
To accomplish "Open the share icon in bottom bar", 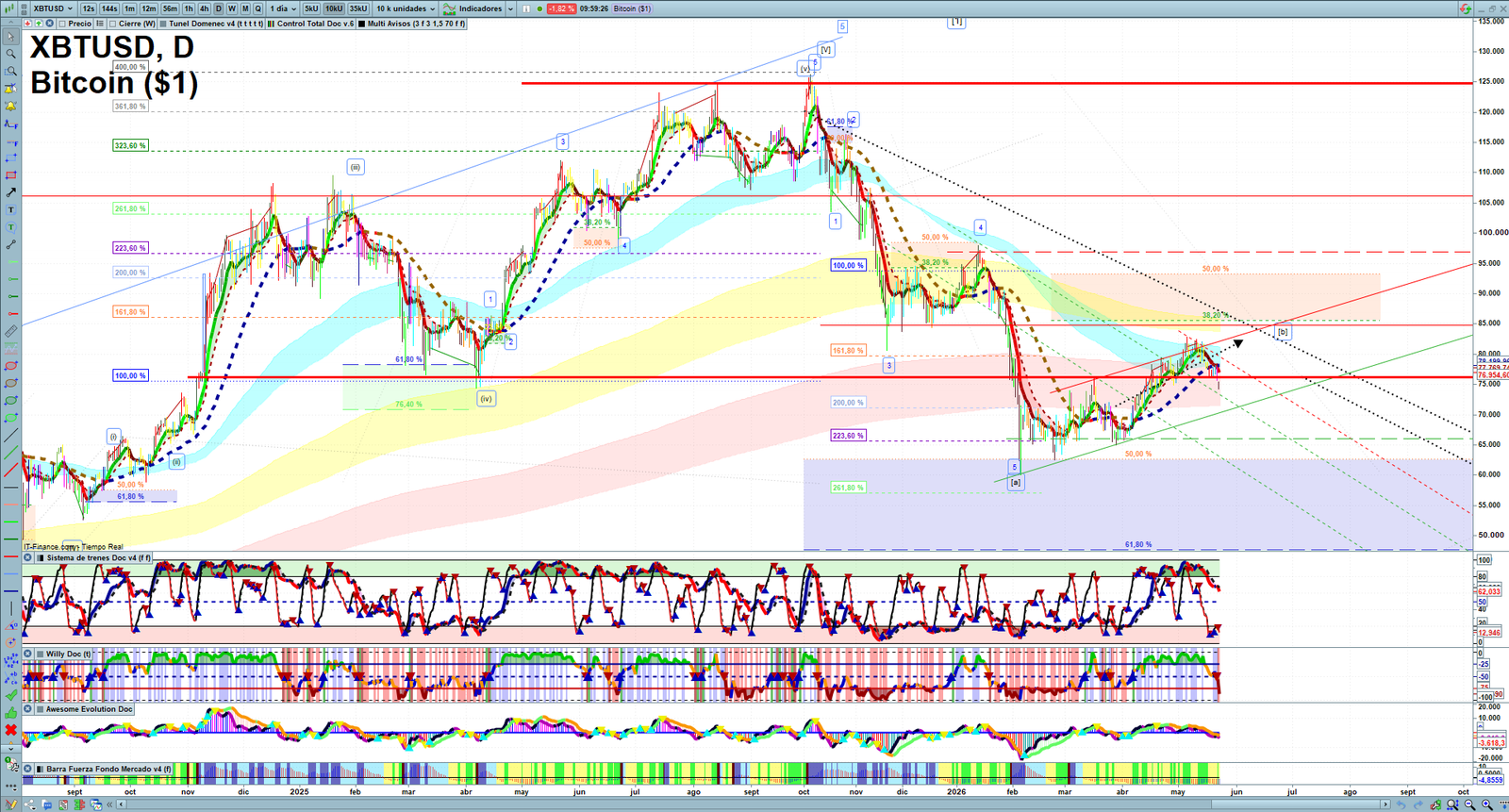I will point(30,804).
